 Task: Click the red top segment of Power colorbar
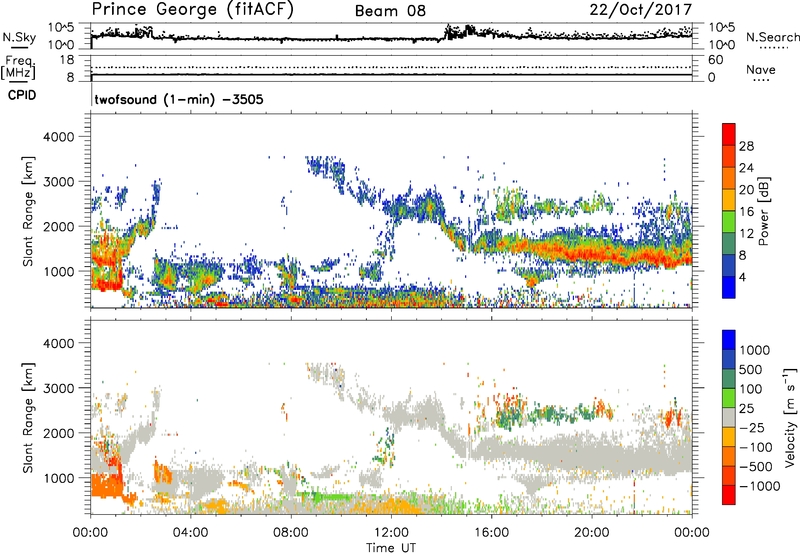pyautogui.click(x=729, y=135)
